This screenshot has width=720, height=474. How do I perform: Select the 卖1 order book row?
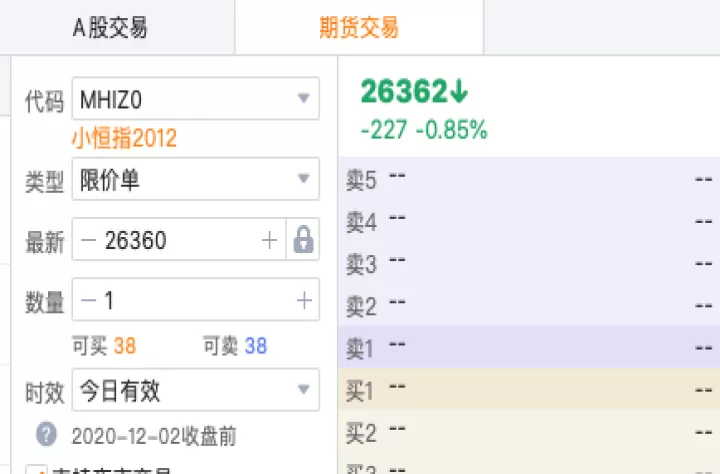pos(529,347)
